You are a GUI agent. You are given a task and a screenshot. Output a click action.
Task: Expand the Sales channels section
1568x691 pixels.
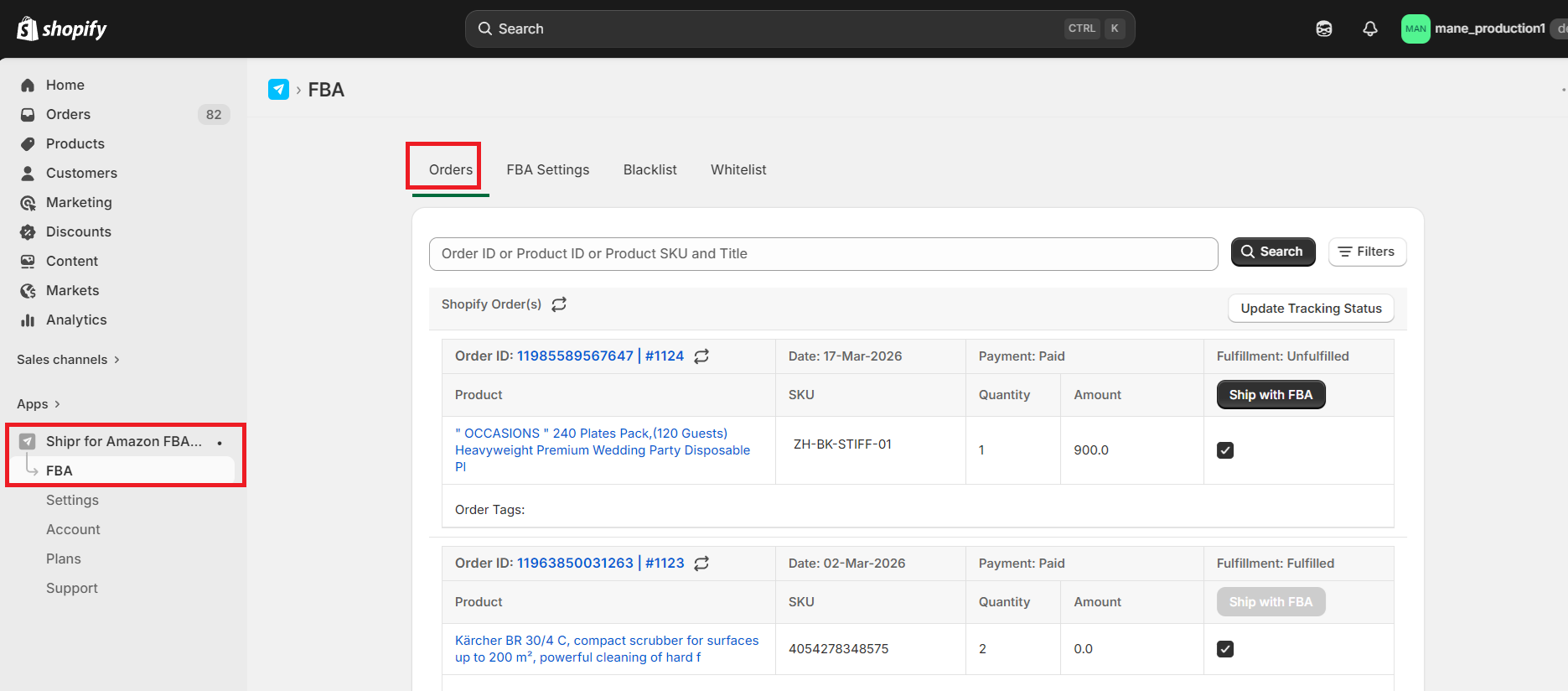pos(68,360)
